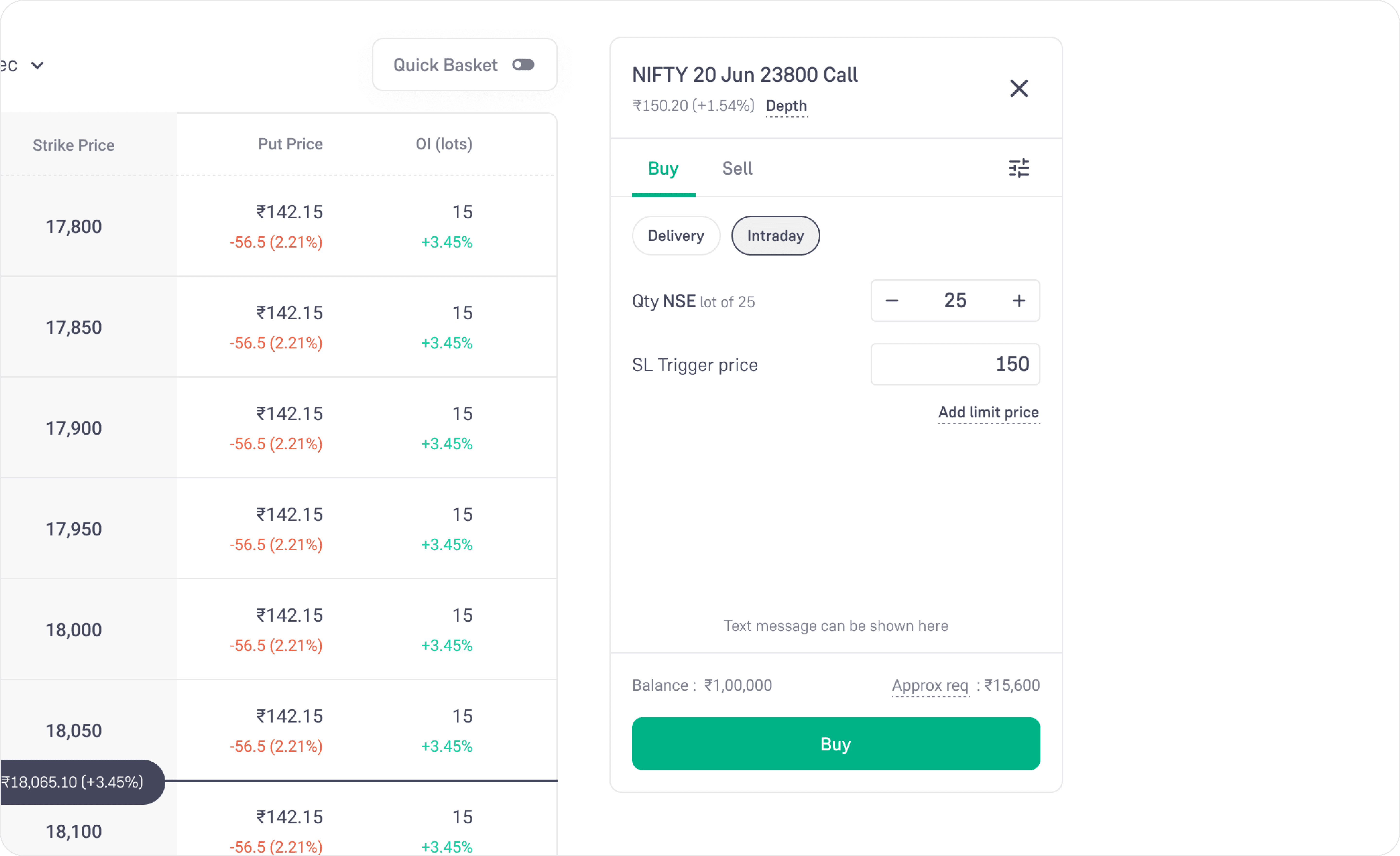Open order settings sliders icon
Screen dimensions: 1400x856
tap(1019, 168)
